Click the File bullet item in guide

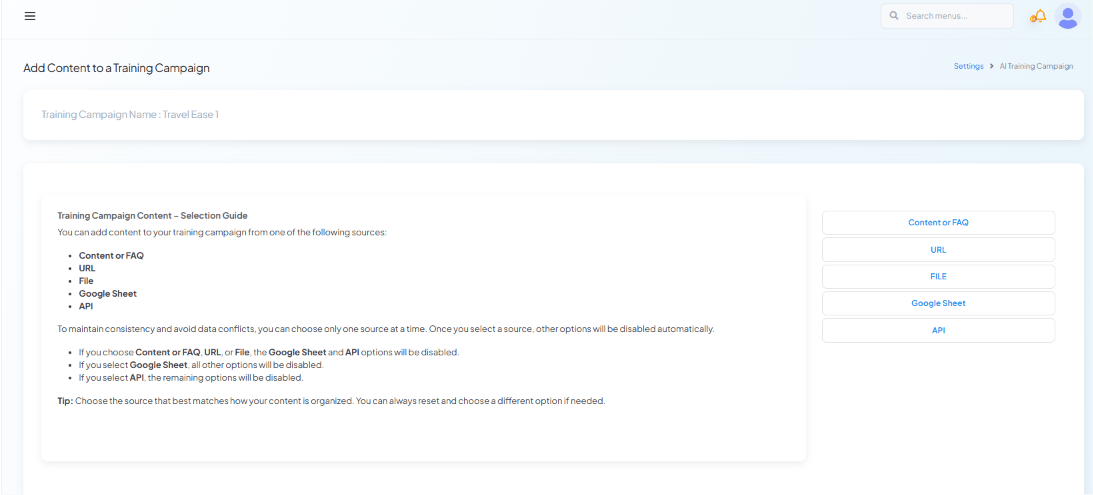(x=86, y=281)
